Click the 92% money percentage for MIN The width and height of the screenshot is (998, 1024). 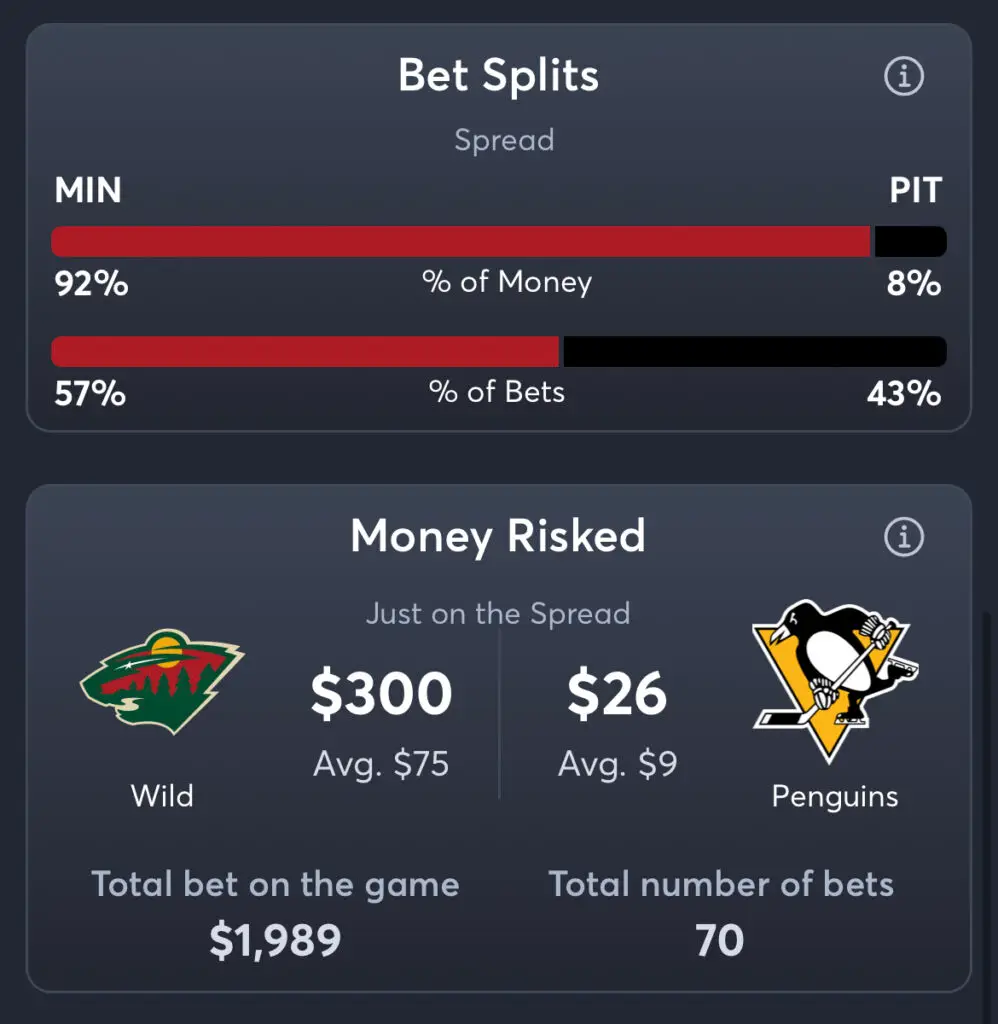pyautogui.click(x=91, y=283)
